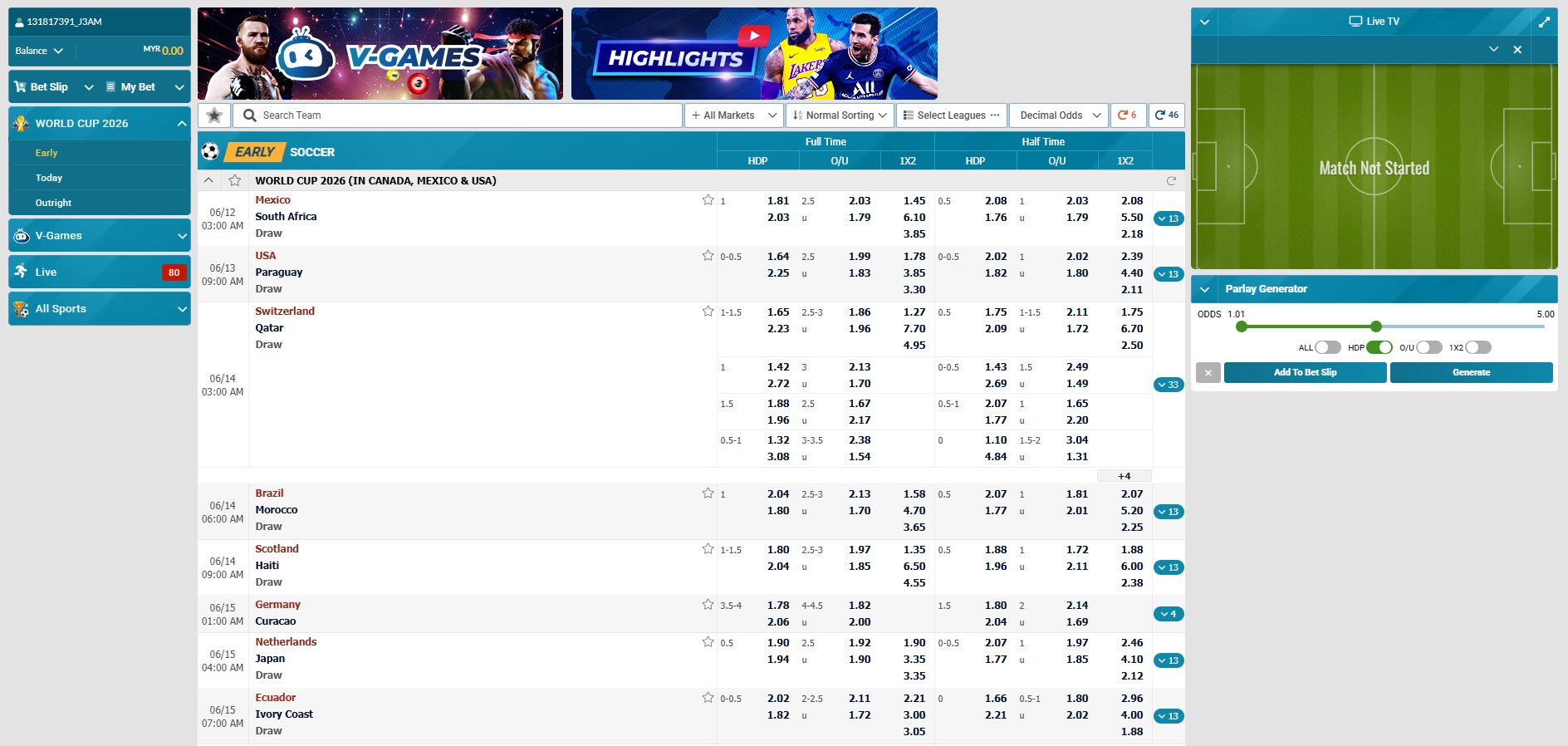Toggle the ALL switch in Parlay Generator
The height and width of the screenshot is (746, 1568).
click(x=1327, y=347)
